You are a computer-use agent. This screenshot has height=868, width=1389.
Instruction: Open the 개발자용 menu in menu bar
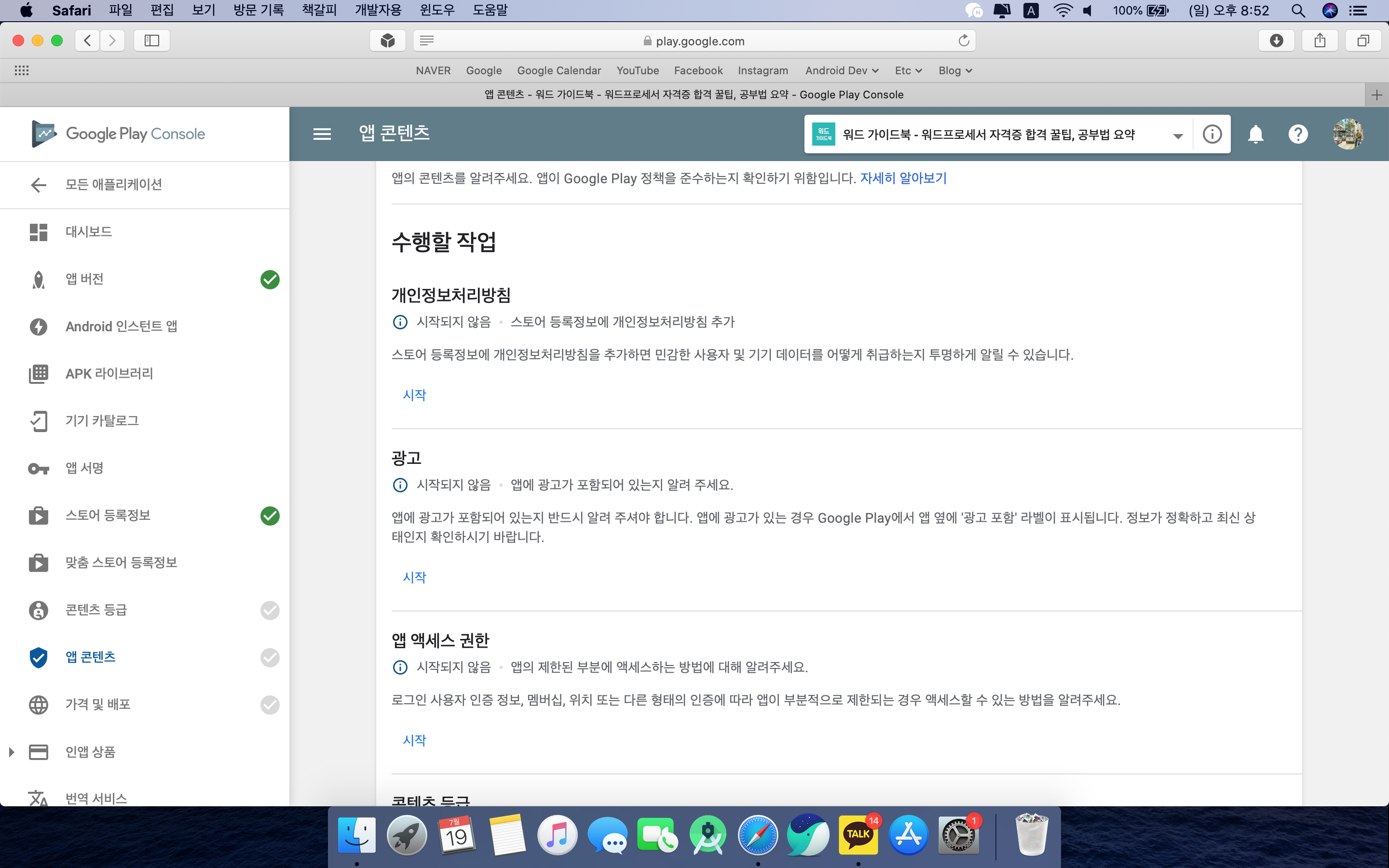[378, 10]
